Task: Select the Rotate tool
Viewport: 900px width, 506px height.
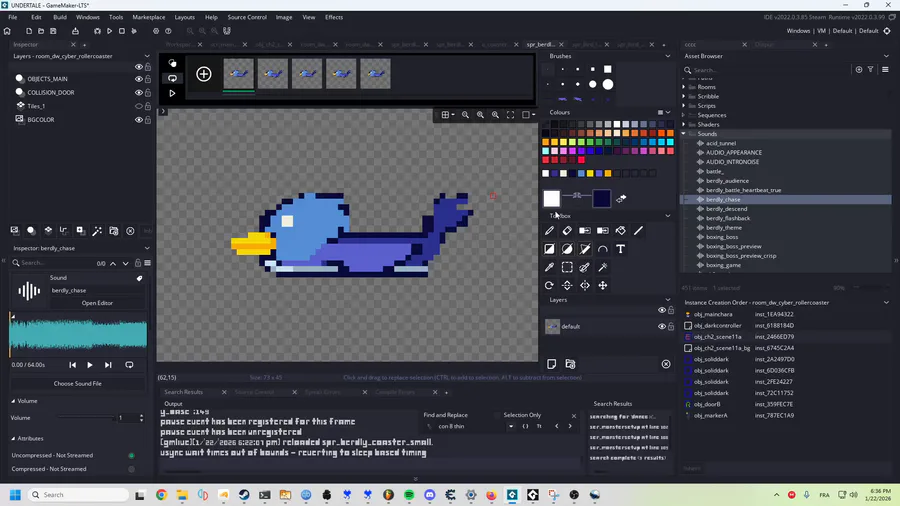Action: tap(549, 285)
